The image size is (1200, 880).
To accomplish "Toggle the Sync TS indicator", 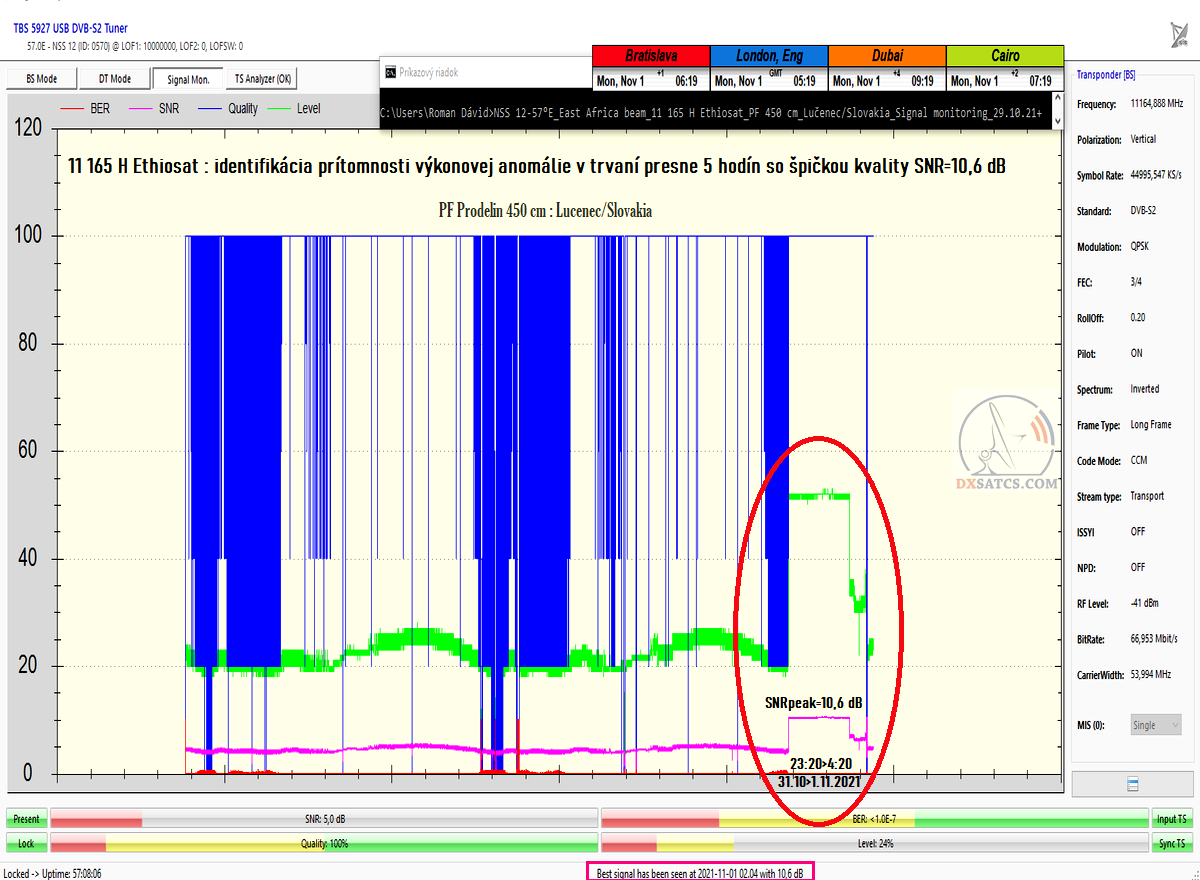I will coord(1172,844).
